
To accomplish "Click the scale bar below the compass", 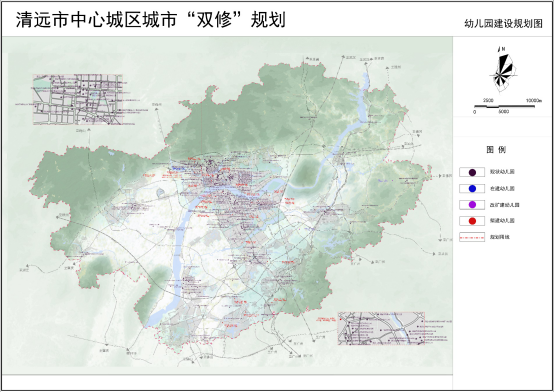I will point(504,106).
